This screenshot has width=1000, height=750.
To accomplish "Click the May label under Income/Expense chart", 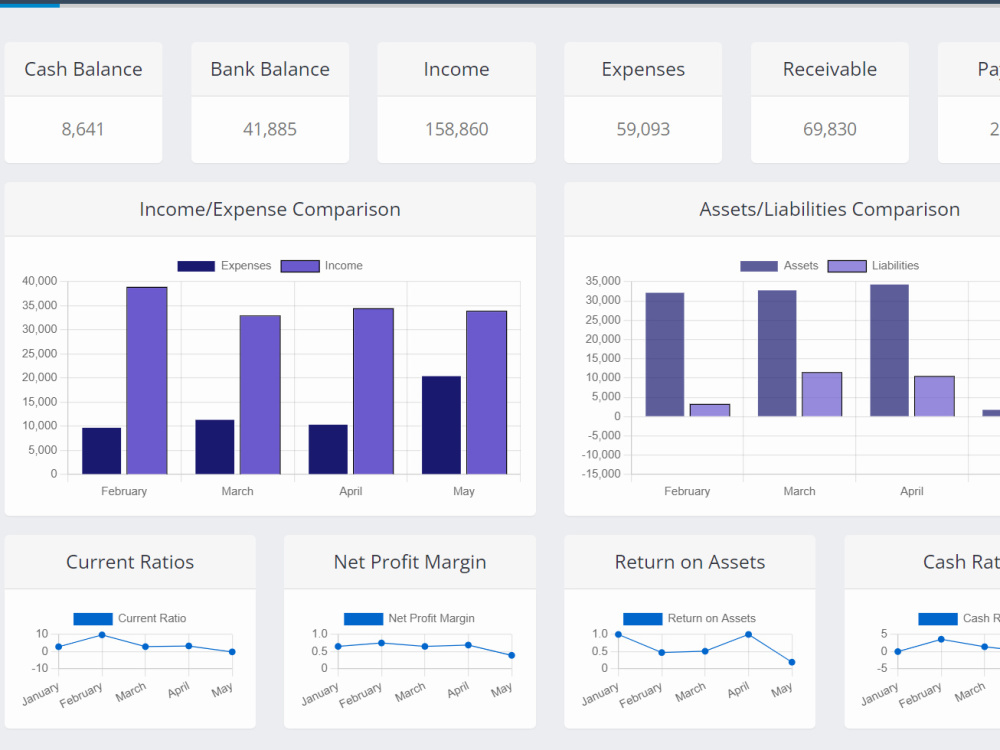I will pyautogui.click(x=464, y=491).
